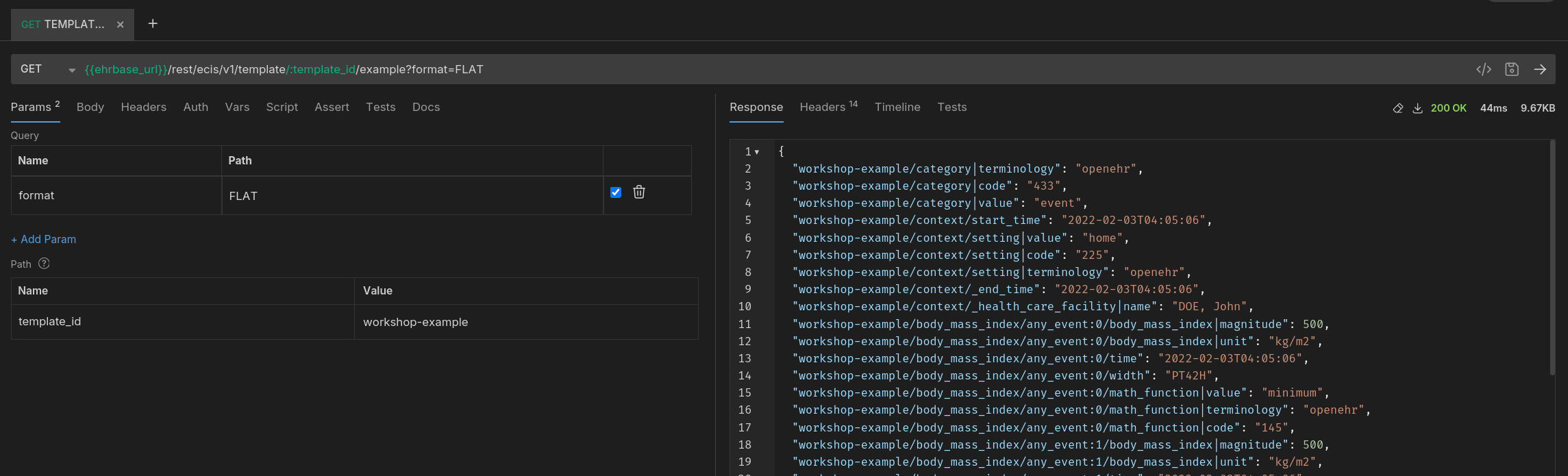
Task: Download response to file icon
Action: coord(1417,108)
